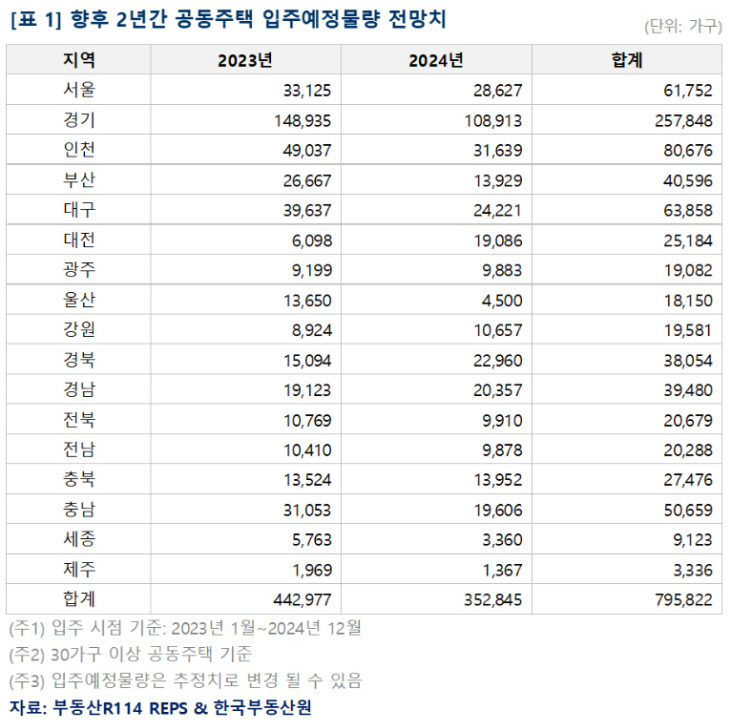This screenshot has height=728, width=730.
Task: Click the value 25,184
Action: [688, 241]
